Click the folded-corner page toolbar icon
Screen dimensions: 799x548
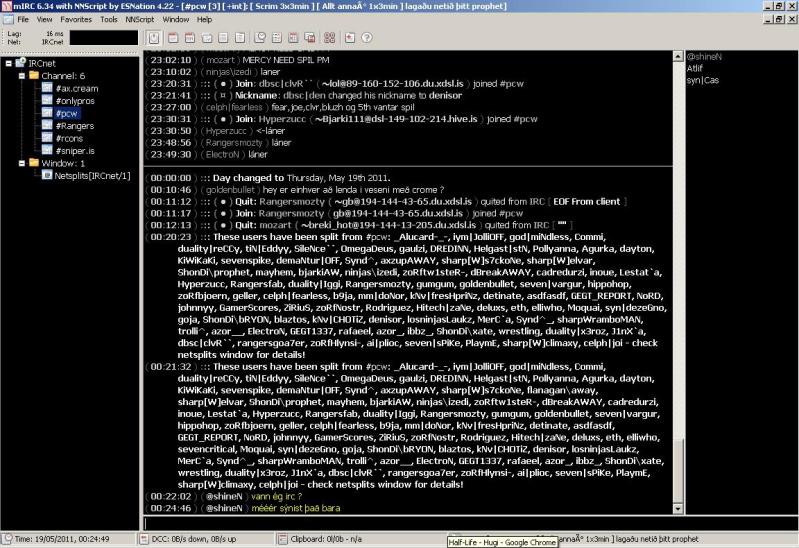[240, 38]
